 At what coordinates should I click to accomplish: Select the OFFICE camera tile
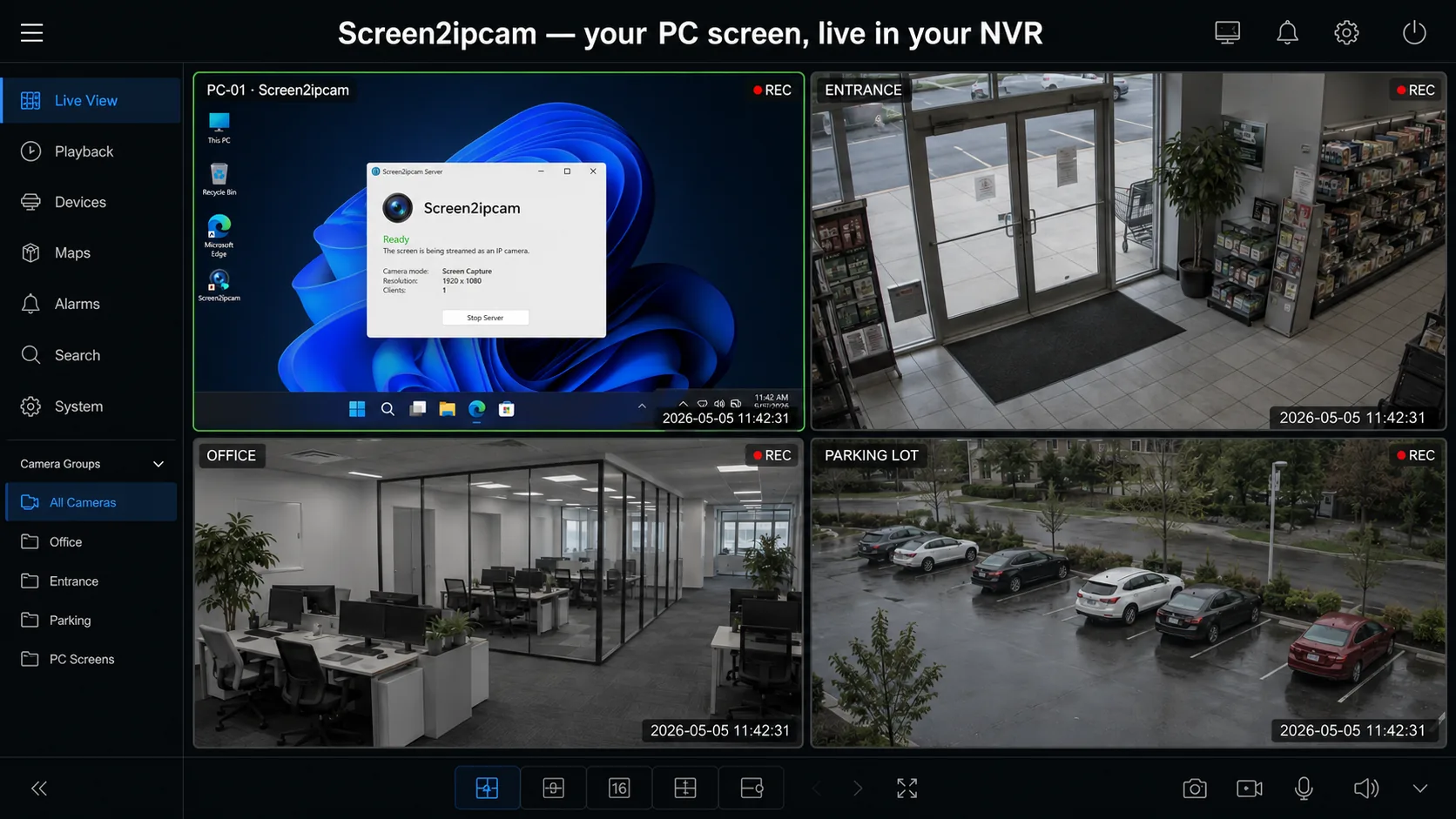point(498,593)
